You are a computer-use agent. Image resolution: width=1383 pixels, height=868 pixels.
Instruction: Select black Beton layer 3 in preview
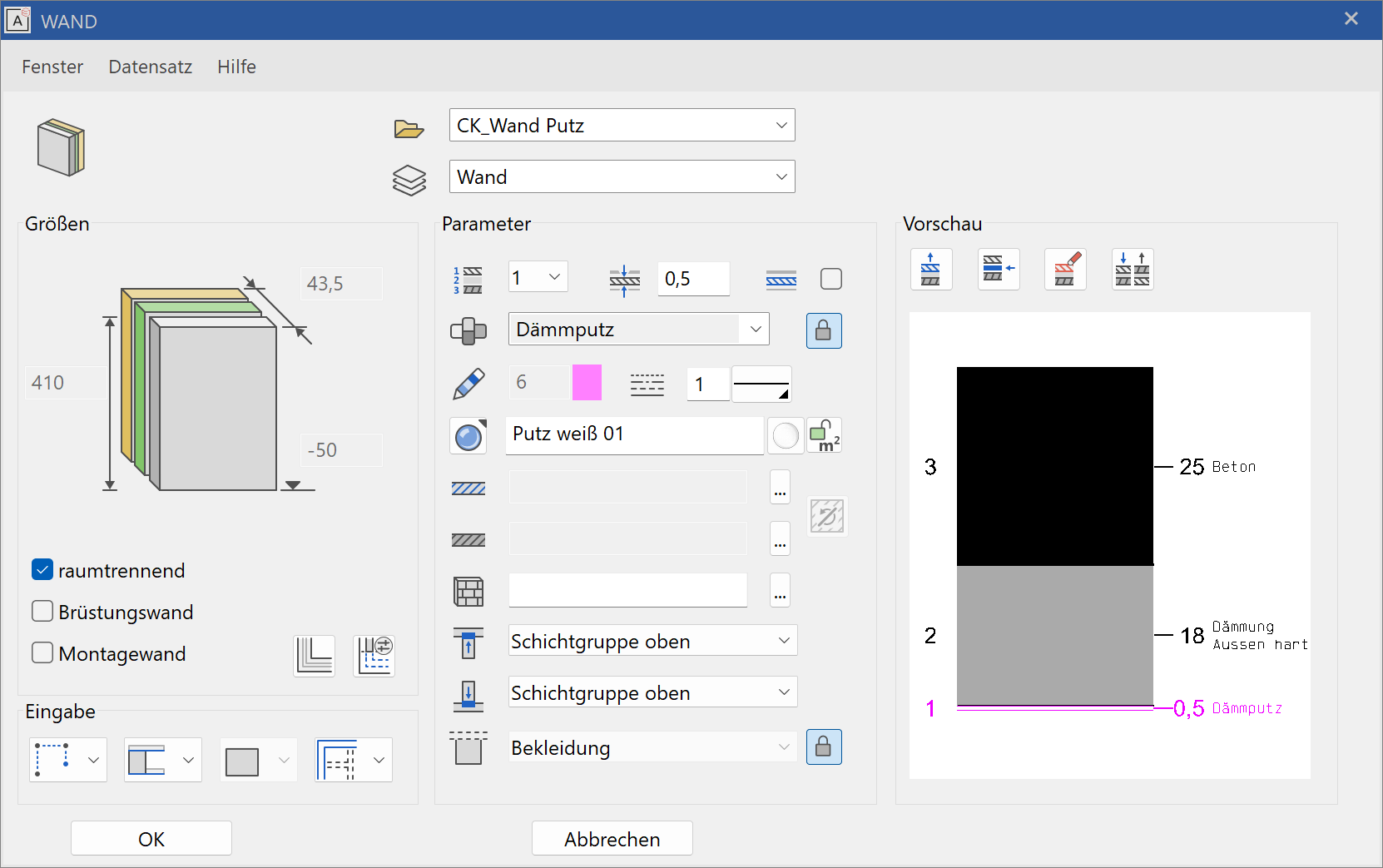pyautogui.click(x=1055, y=466)
